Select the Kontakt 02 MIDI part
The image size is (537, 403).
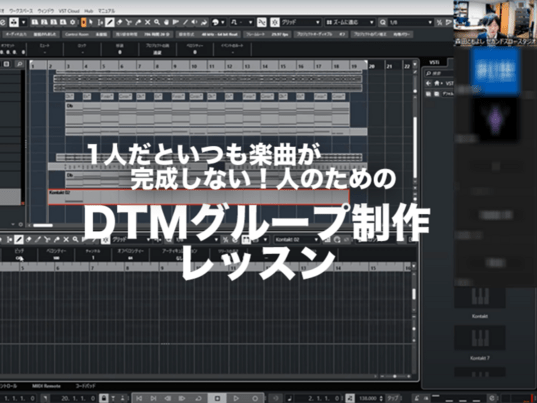point(199,197)
